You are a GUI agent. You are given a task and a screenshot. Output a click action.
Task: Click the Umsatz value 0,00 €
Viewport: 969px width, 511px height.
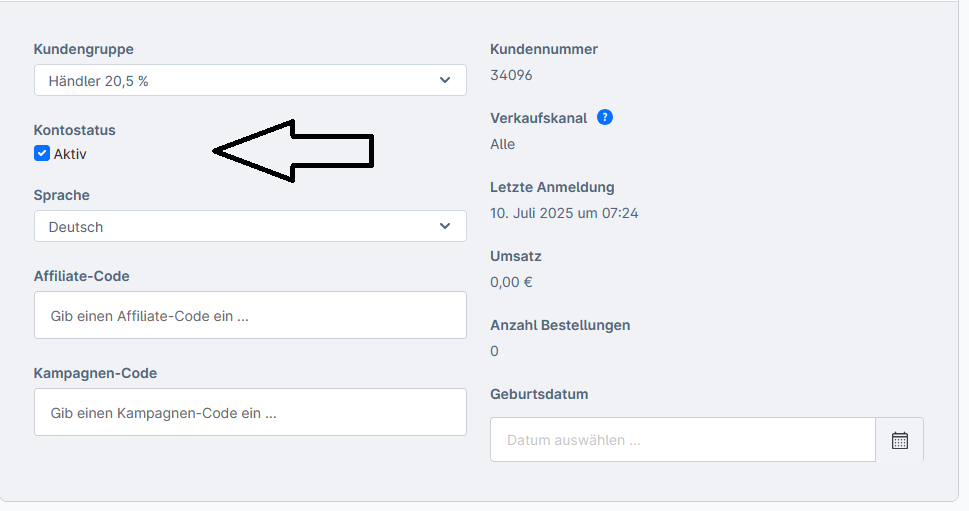tap(511, 282)
